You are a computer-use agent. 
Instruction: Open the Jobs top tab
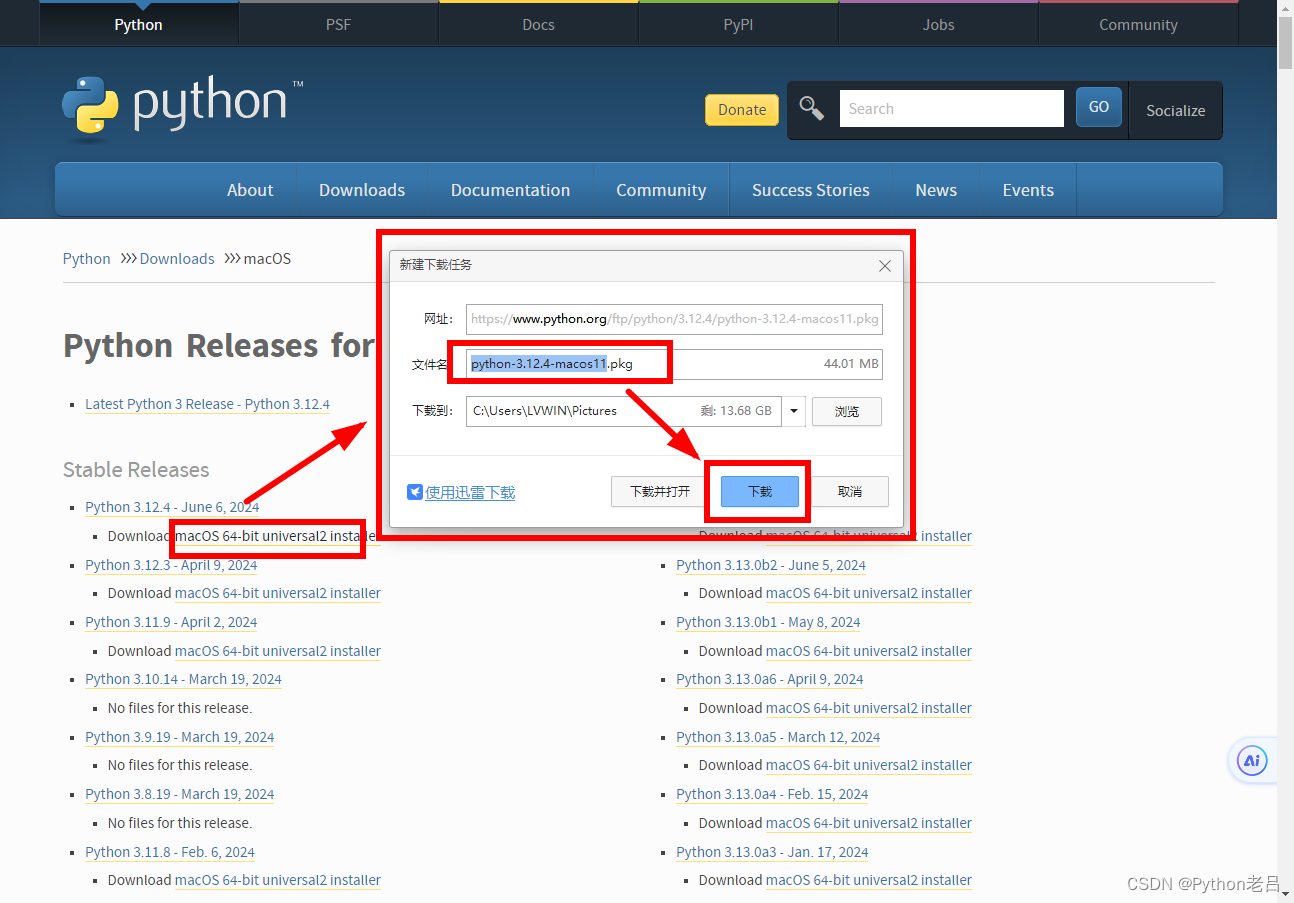tap(939, 25)
